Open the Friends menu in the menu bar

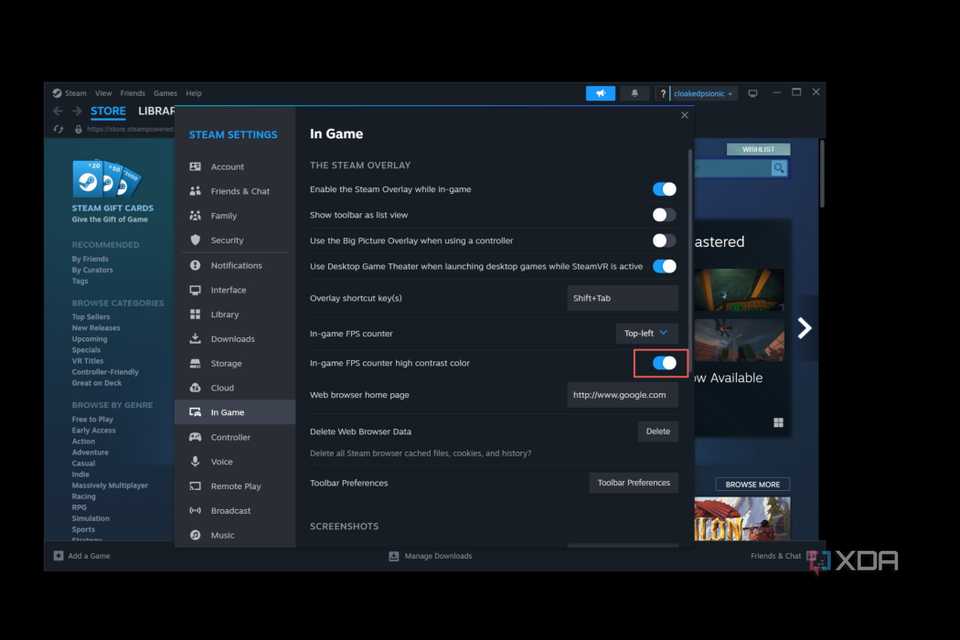[132, 93]
